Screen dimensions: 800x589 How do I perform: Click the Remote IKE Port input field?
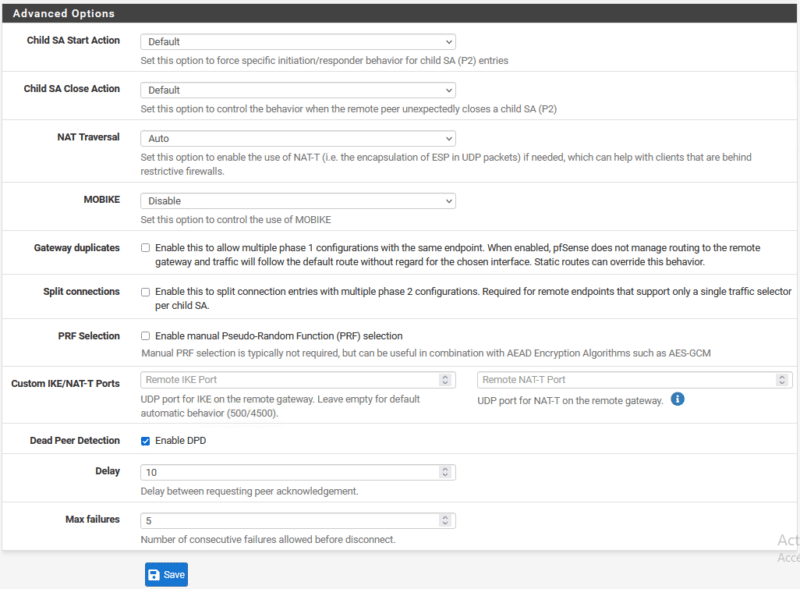point(288,380)
